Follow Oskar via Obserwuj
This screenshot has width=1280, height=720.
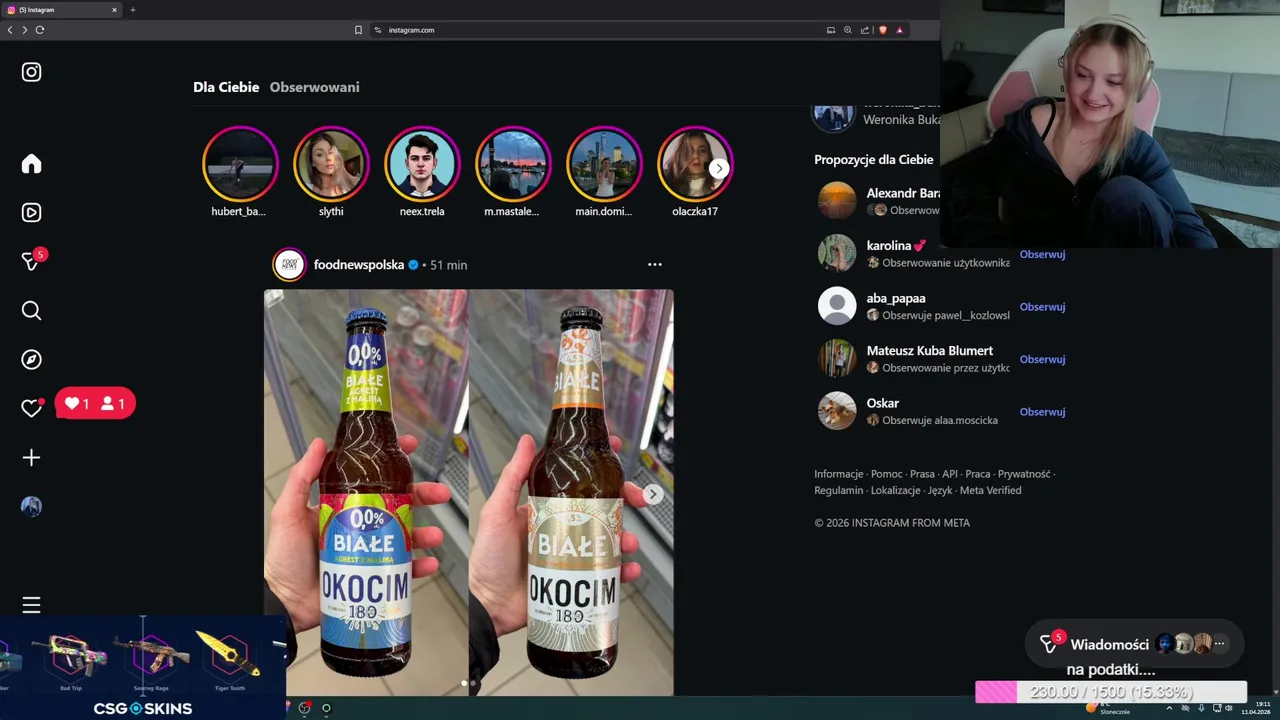click(1042, 412)
